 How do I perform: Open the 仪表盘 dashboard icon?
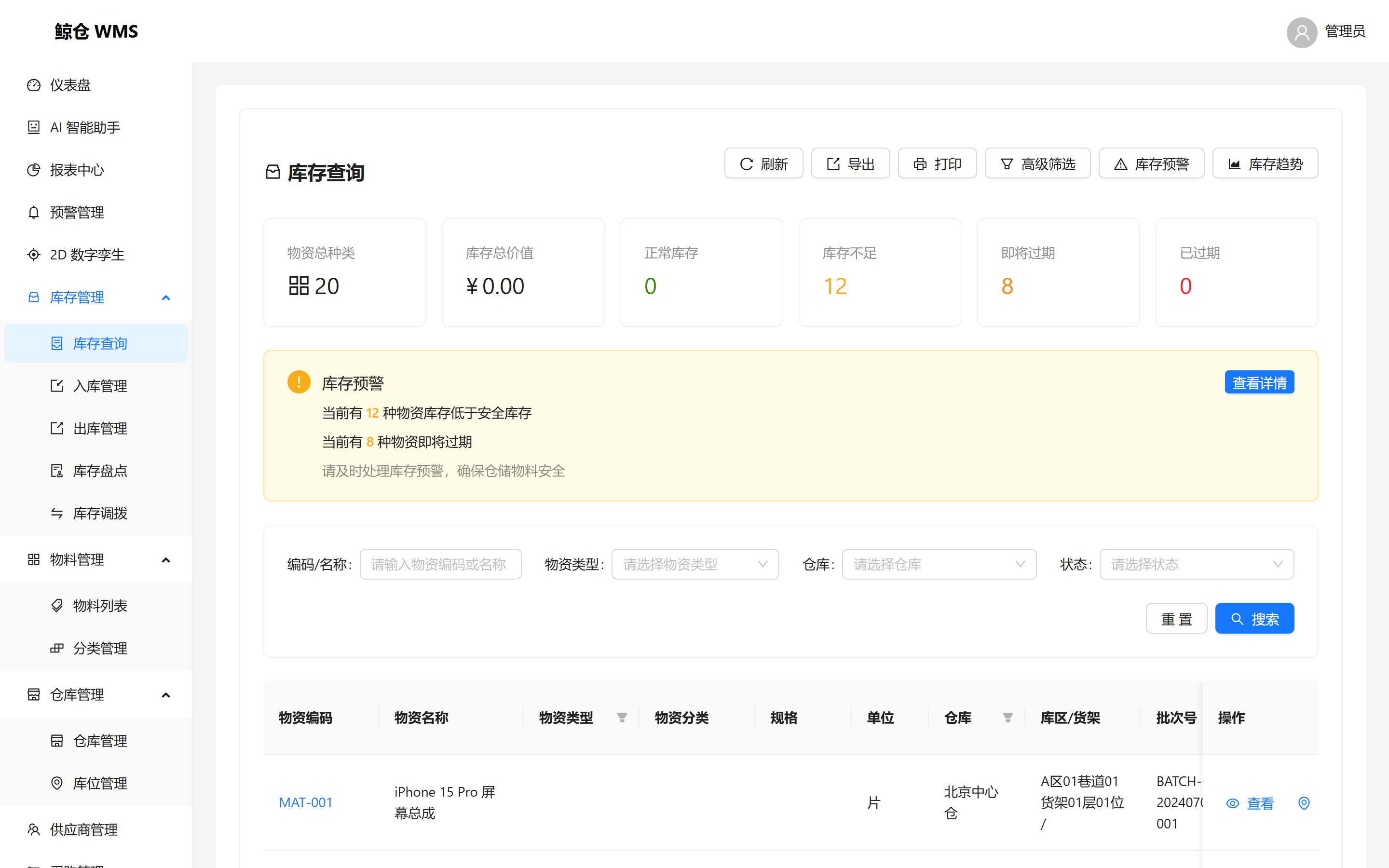(34, 85)
